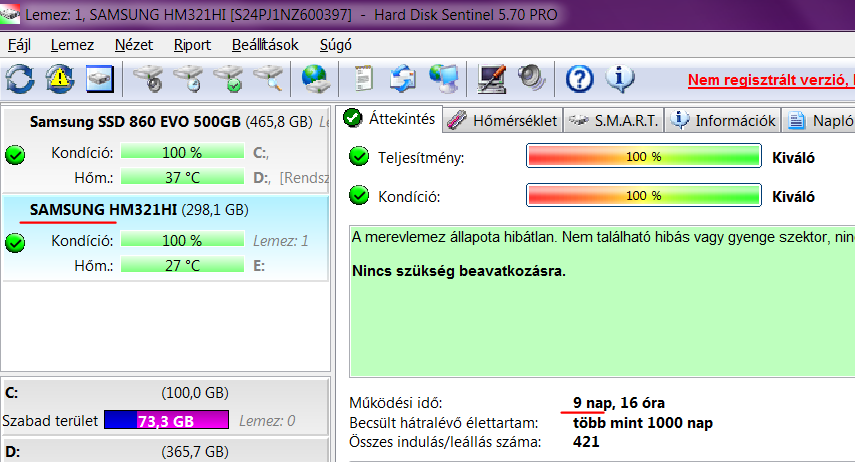This screenshot has width=855, height=462.
Task: Select the D: partition (365,7 GB) row
Action: coord(165,451)
